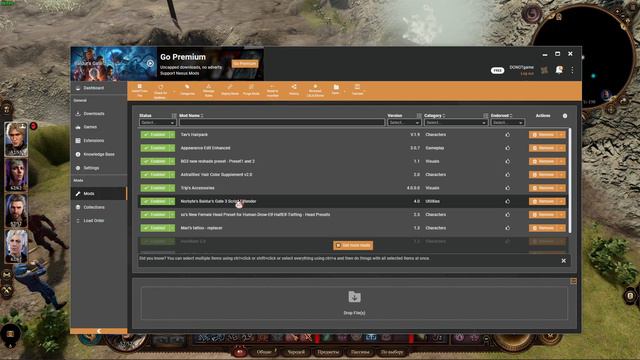Expand status options for Trip's Accessories
Screen dimensions: 640x360
click(172, 188)
